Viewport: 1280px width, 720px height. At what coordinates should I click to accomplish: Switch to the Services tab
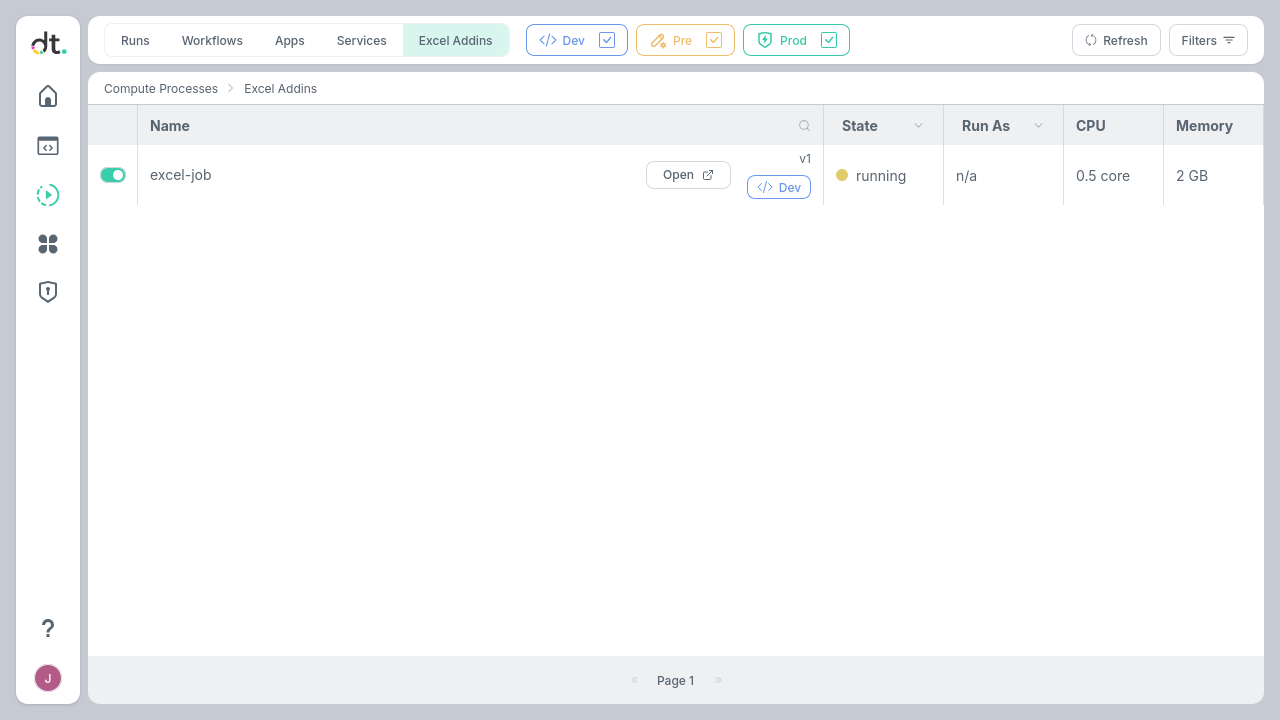[361, 41]
